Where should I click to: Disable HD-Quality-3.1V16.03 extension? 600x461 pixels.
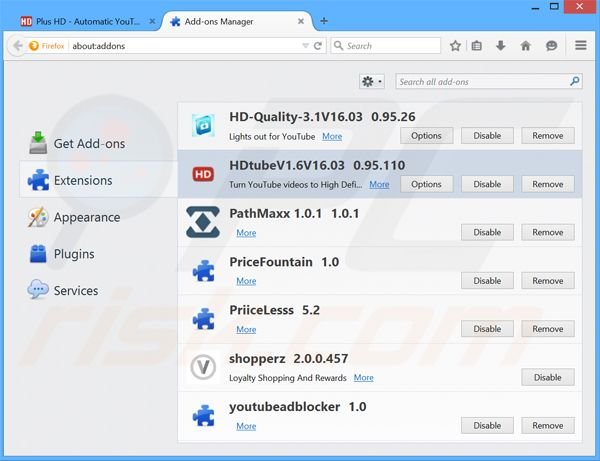pos(487,136)
